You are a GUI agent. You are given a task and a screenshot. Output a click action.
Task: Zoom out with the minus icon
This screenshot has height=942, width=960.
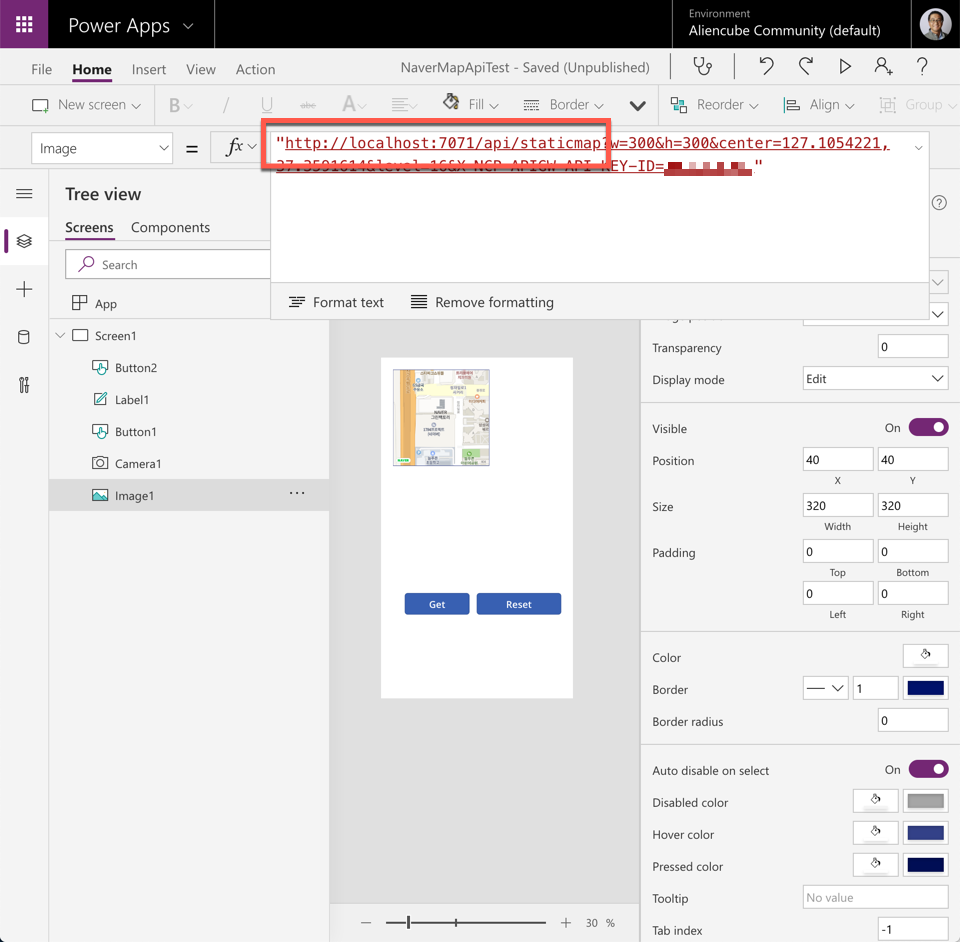366,922
